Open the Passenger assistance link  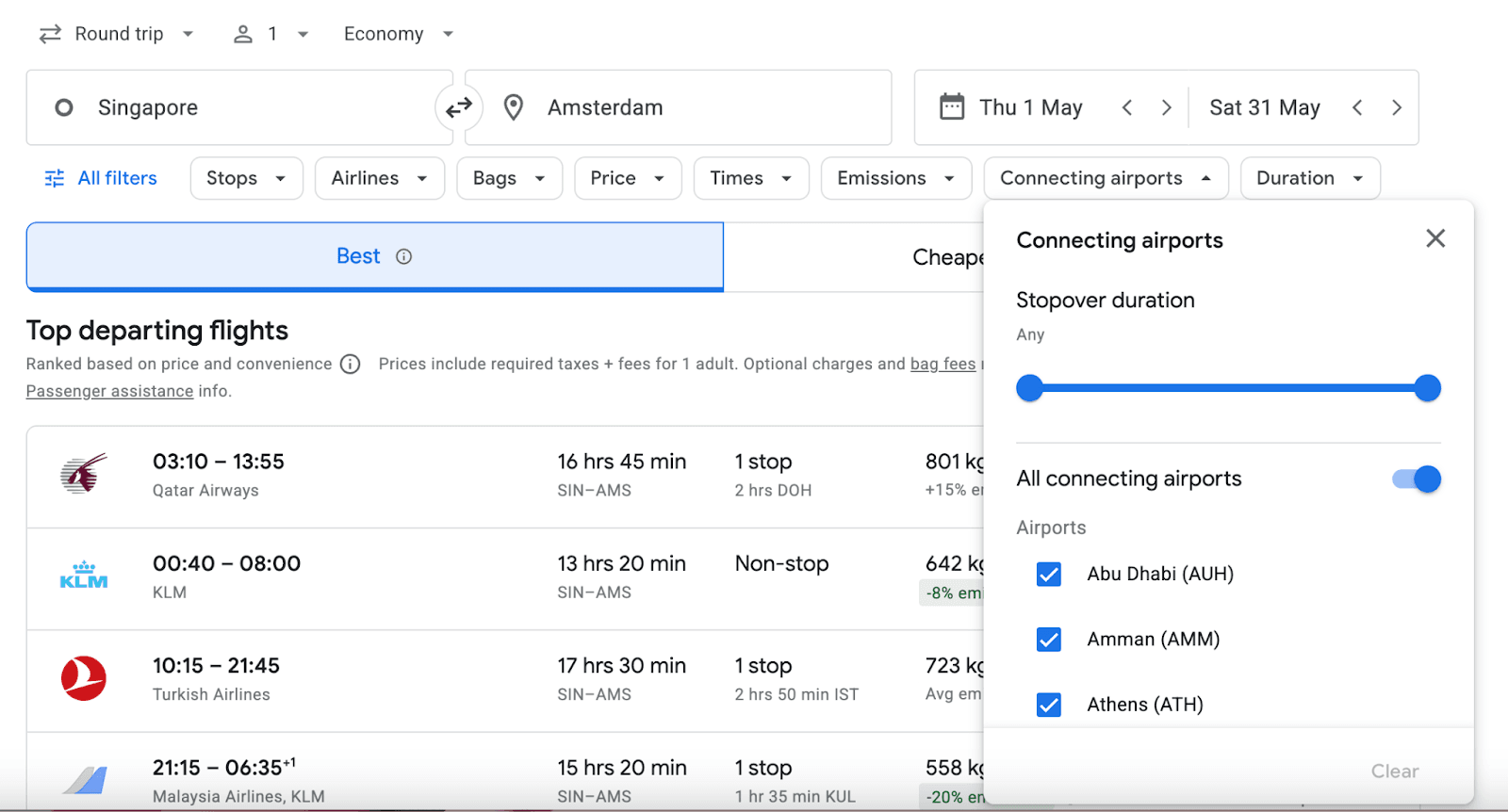pos(109,391)
